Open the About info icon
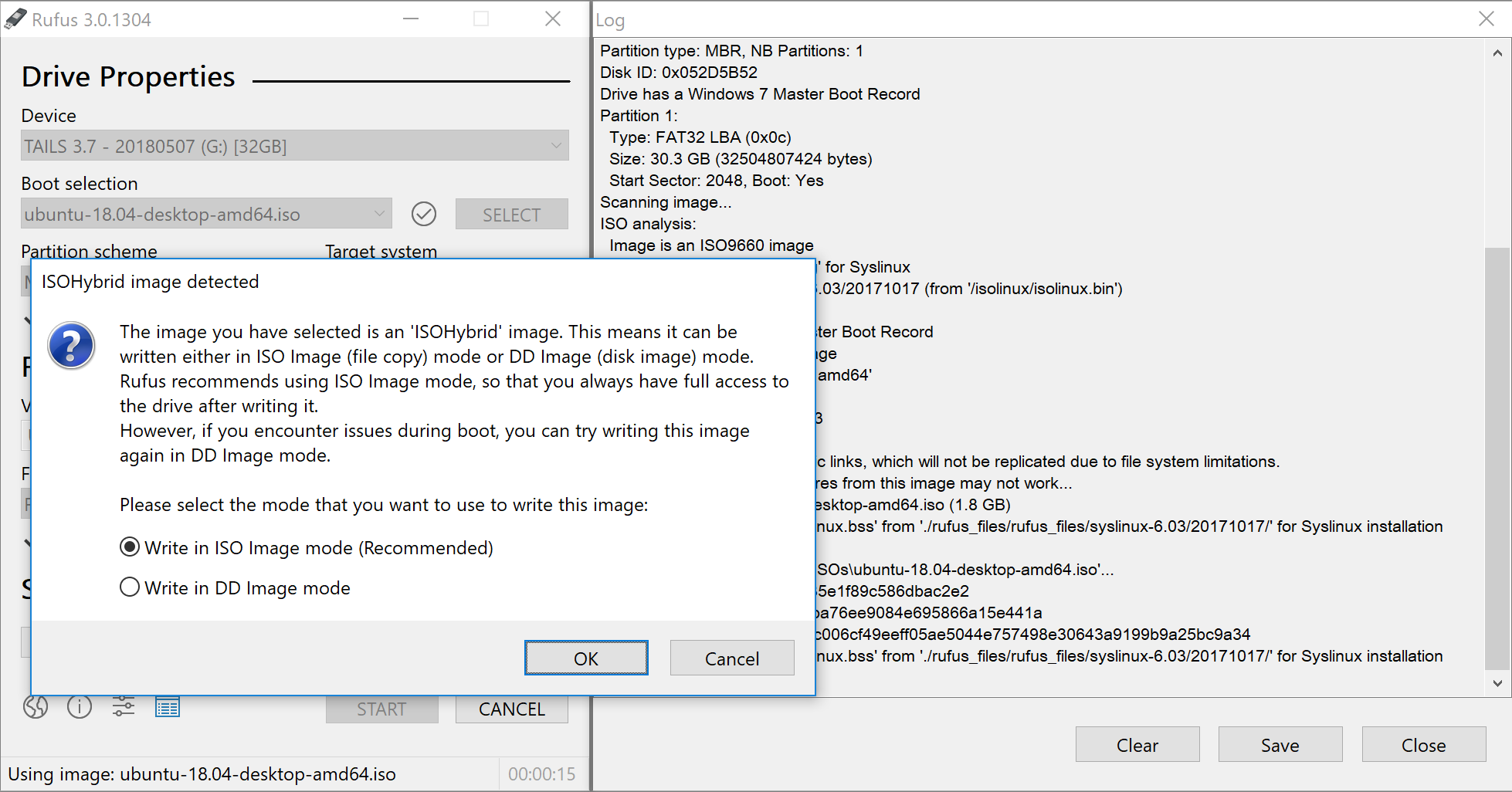1512x792 pixels. click(x=80, y=706)
